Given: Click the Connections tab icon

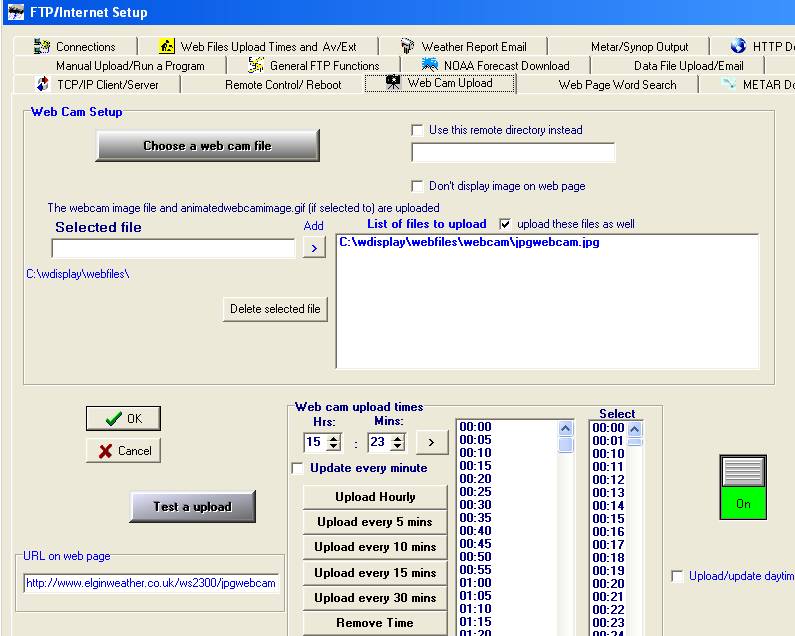Looking at the screenshot, I should tap(42, 46).
